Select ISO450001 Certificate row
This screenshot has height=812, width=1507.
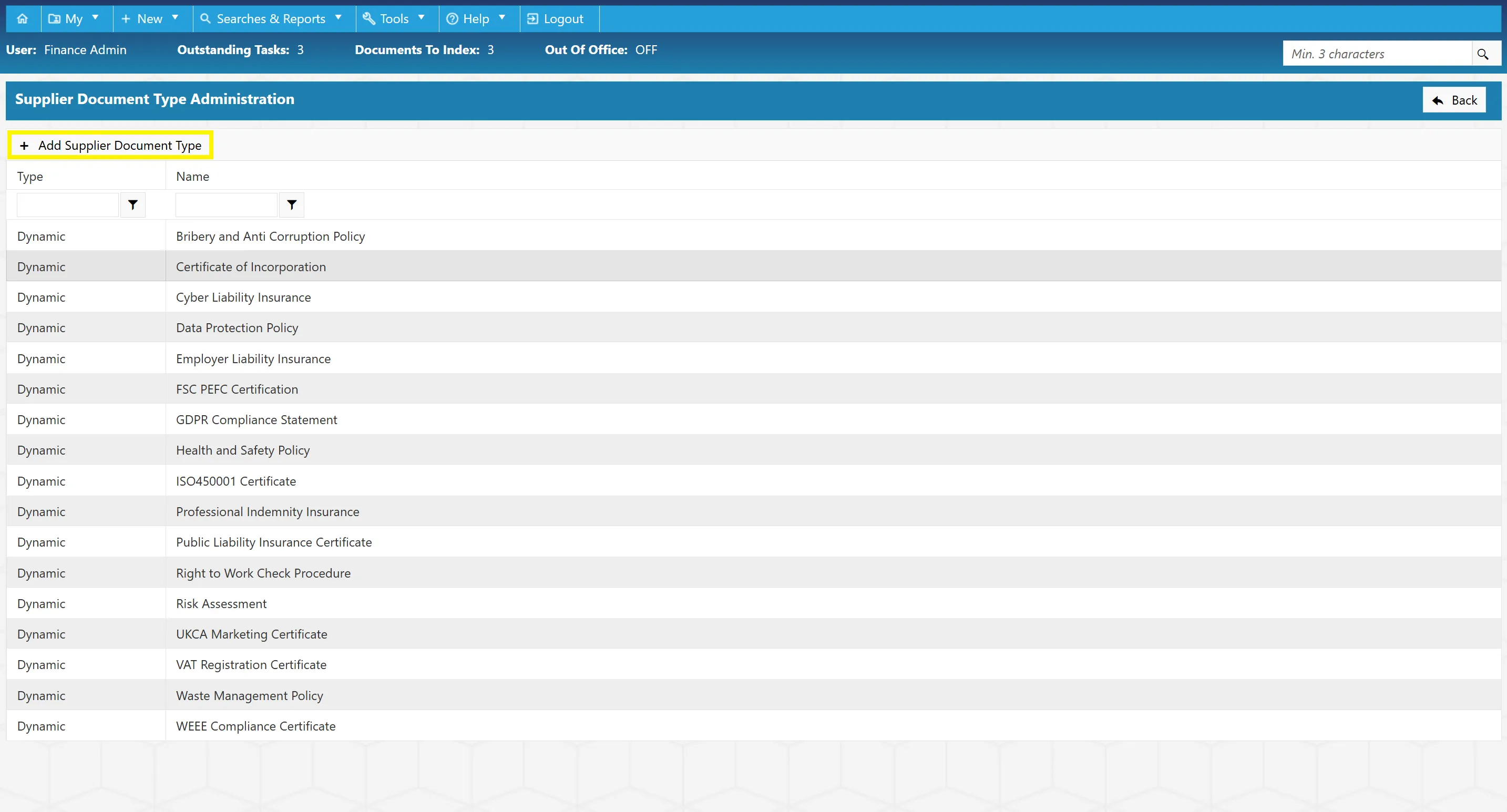[x=754, y=481]
